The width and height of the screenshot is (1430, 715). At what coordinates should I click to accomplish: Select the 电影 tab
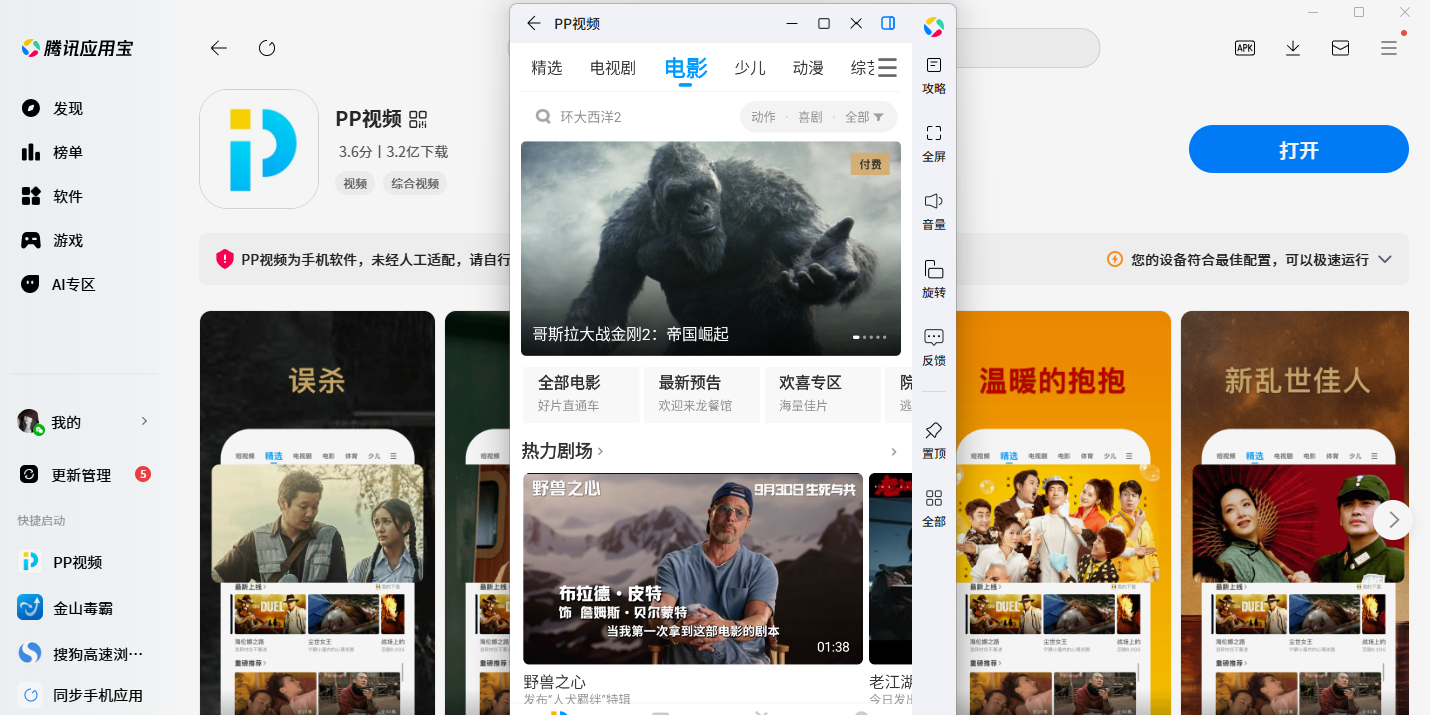tap(686, 68)
